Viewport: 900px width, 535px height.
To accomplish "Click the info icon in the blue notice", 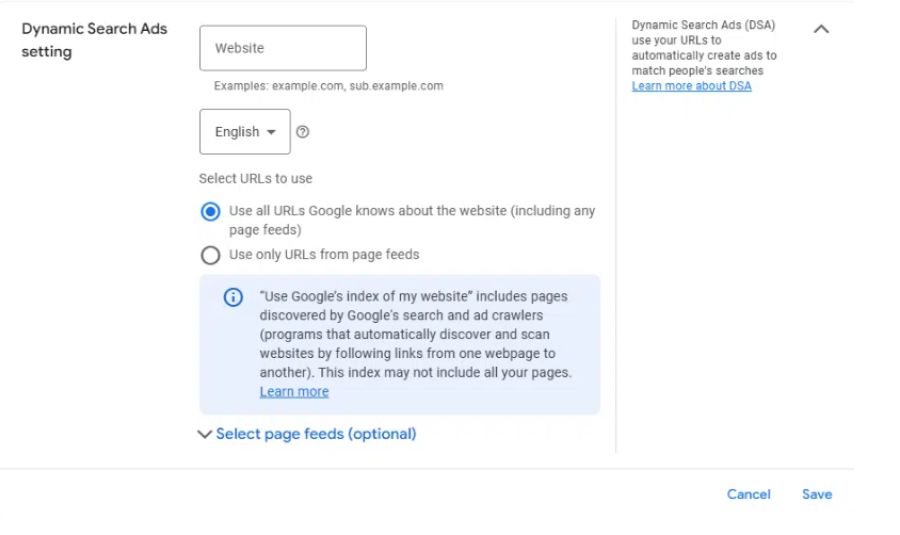I will click(x=233, y=297).
